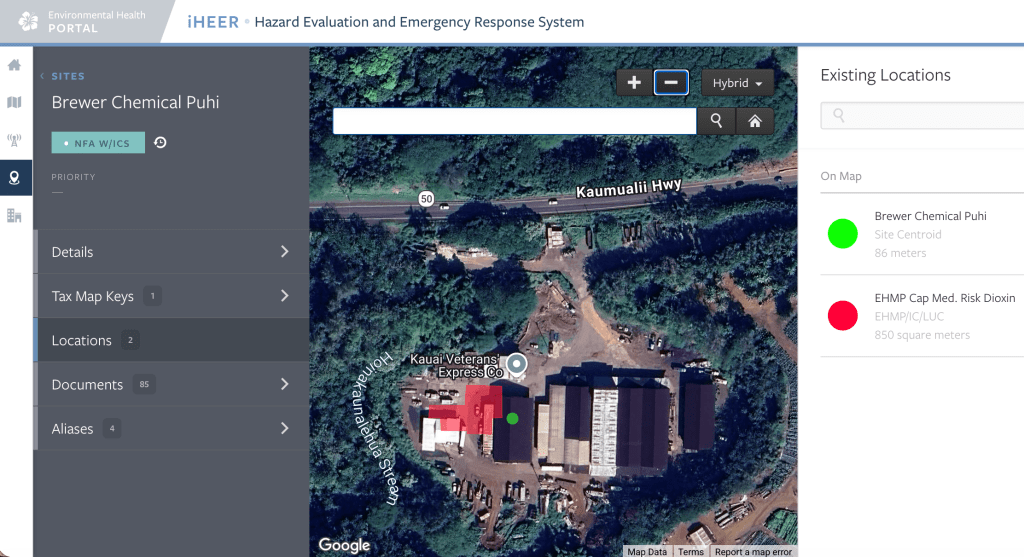Click the Aliases count badge 4
1024x557 pixels.
coord(112,428)
